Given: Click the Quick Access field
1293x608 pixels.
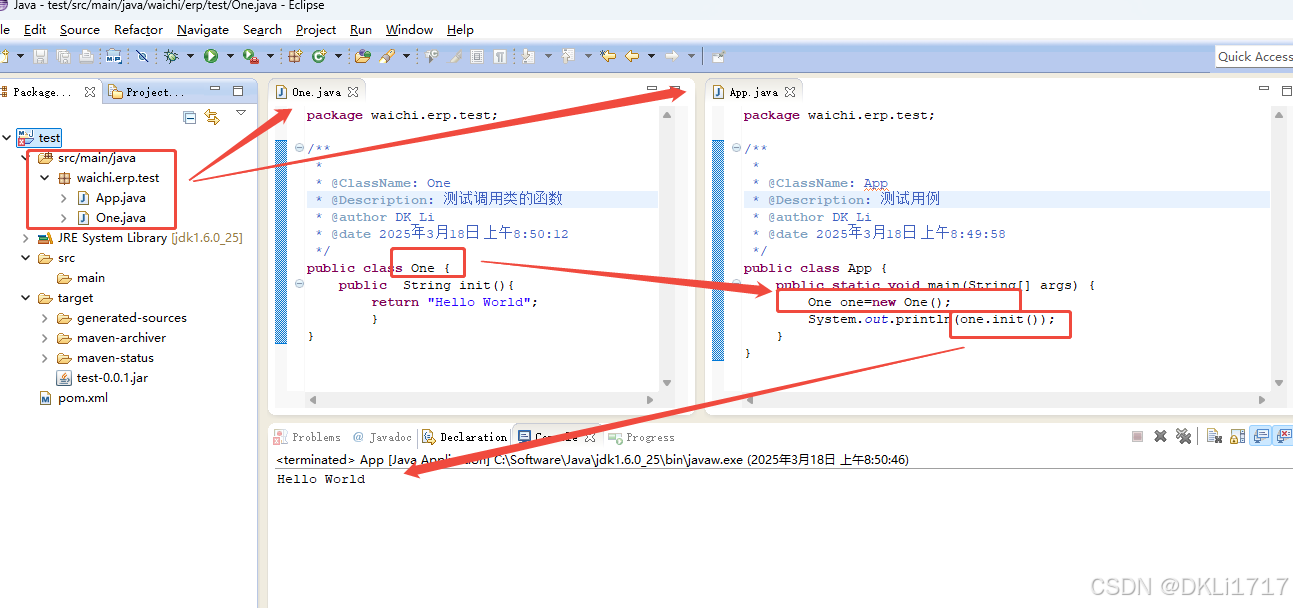Looking at the screenshot, I should click(x=1256, y=56).
